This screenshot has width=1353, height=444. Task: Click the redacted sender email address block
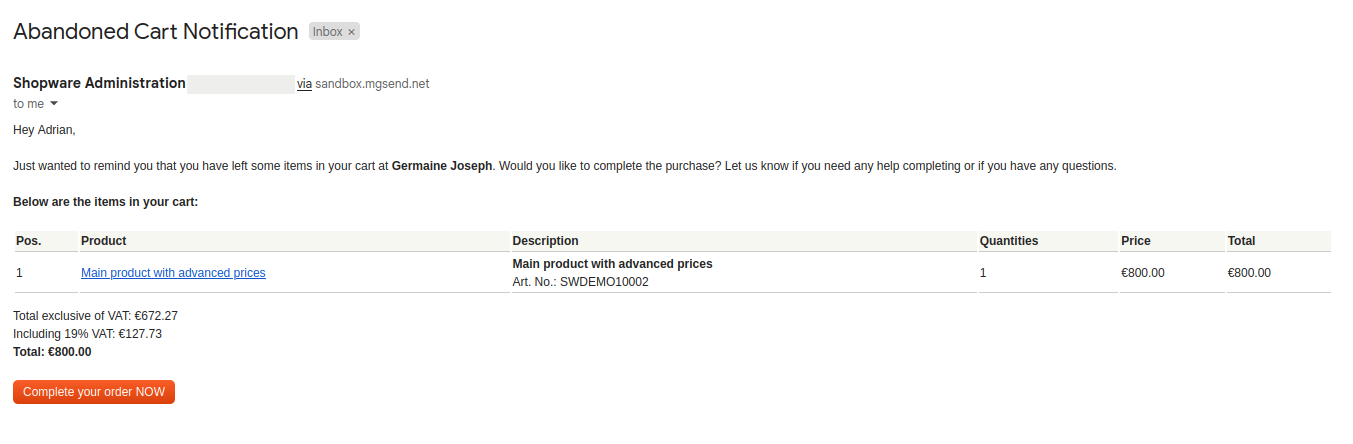(241, 84)
